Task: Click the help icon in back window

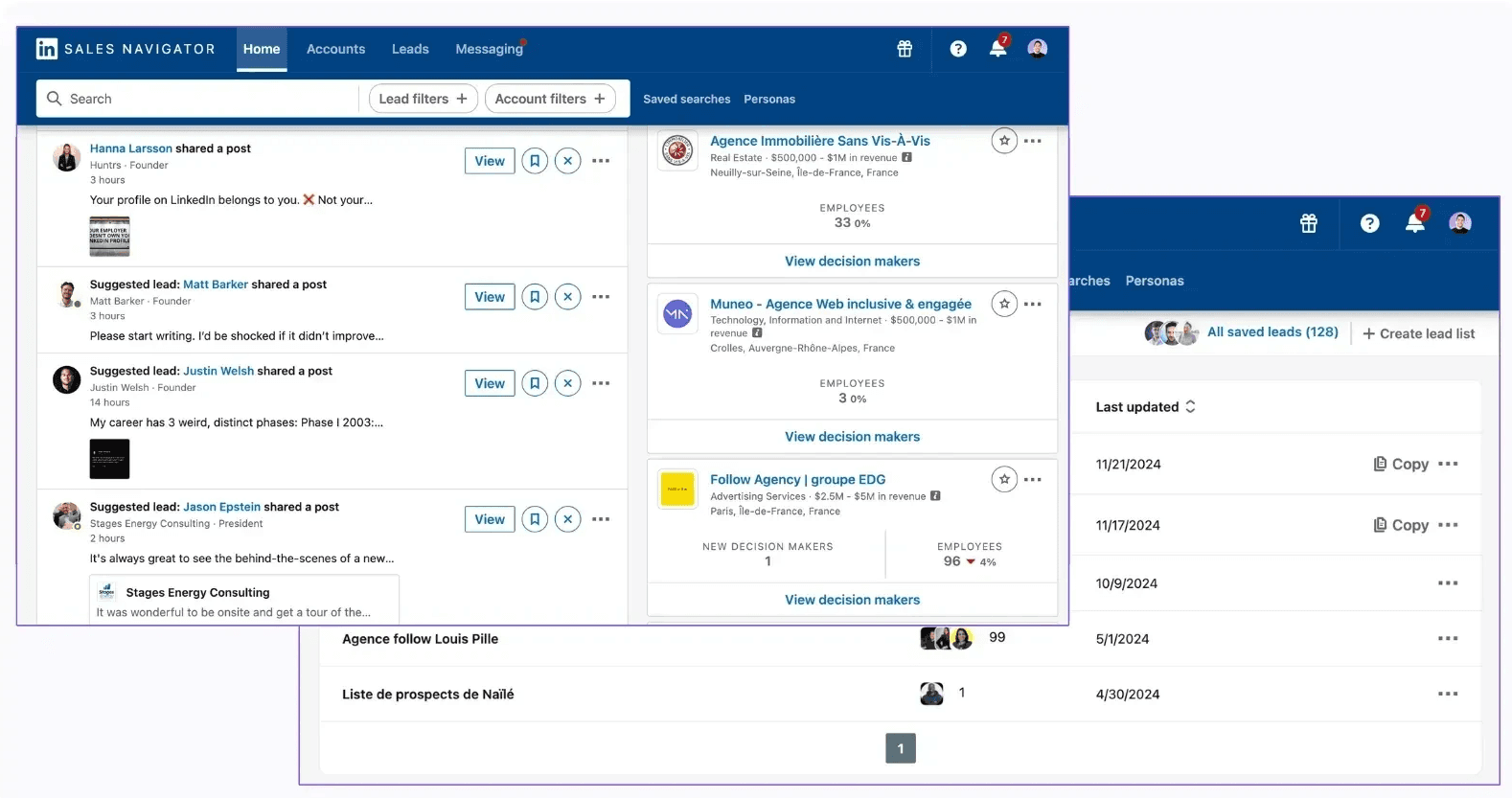Action: pos(1370,223)
